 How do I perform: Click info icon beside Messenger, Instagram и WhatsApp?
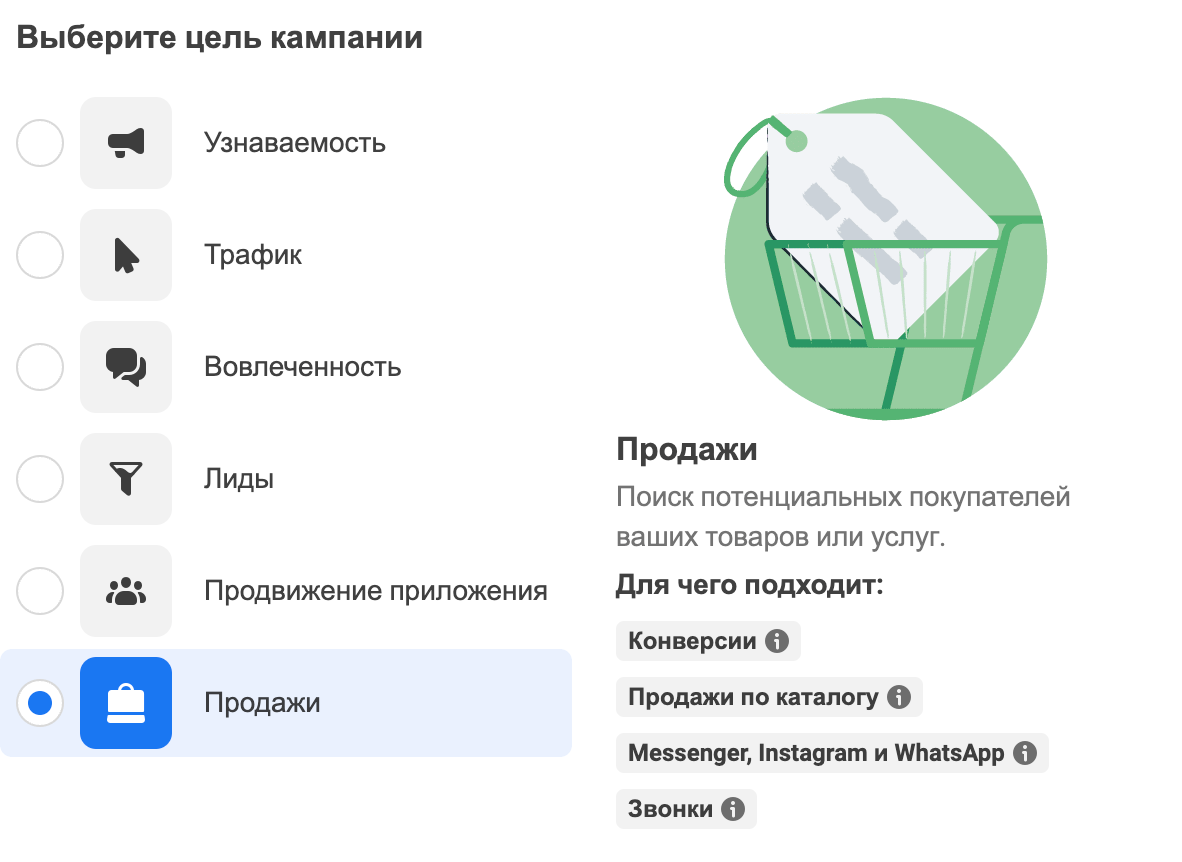(1024, 753)
